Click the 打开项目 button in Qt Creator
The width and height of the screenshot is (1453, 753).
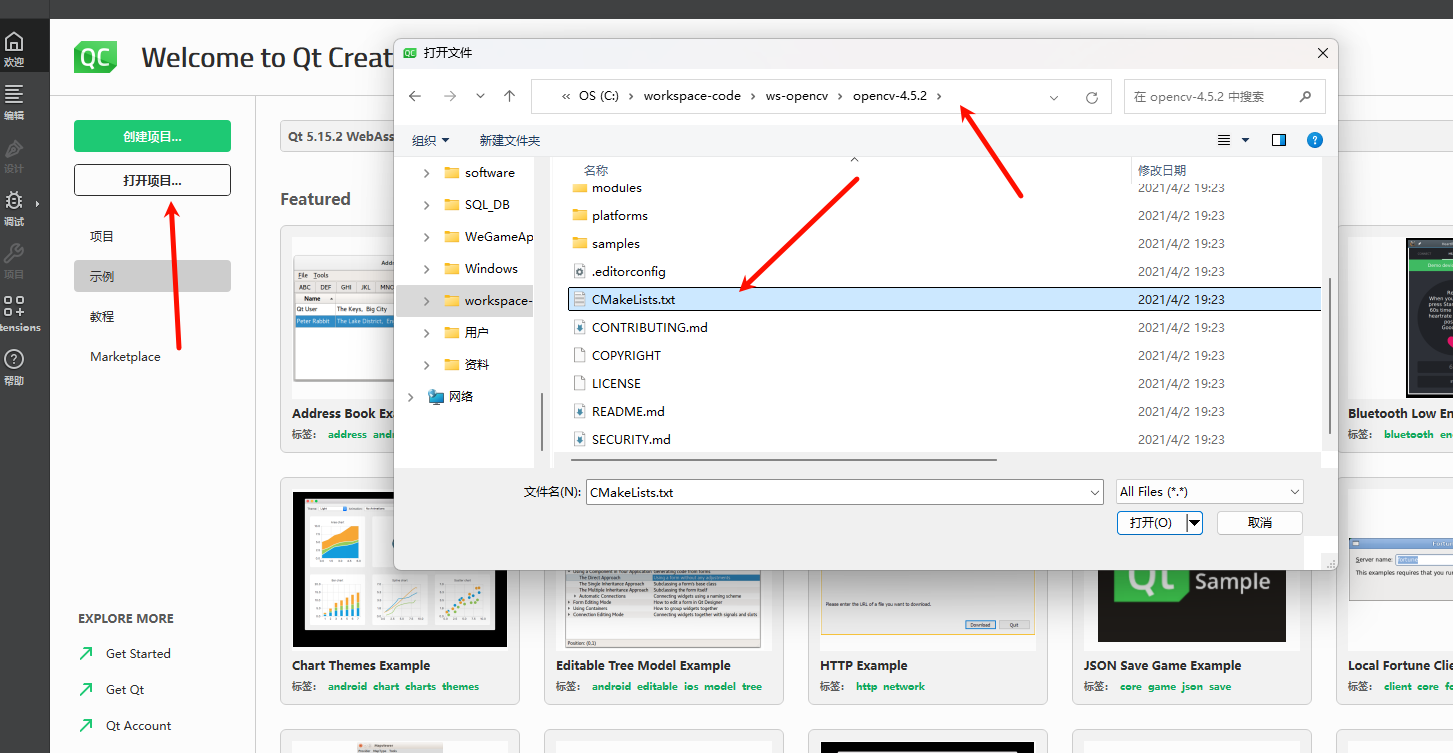pyautogui.click(x=152, y=180)
